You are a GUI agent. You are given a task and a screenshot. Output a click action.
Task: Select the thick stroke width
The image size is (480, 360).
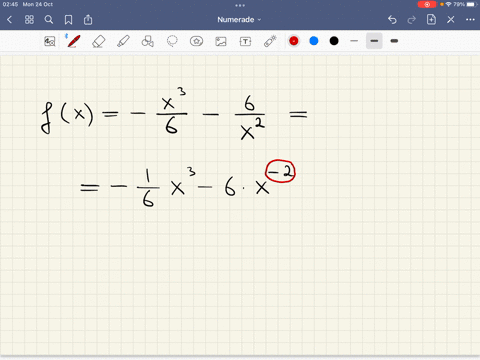(x=394, y=41)
